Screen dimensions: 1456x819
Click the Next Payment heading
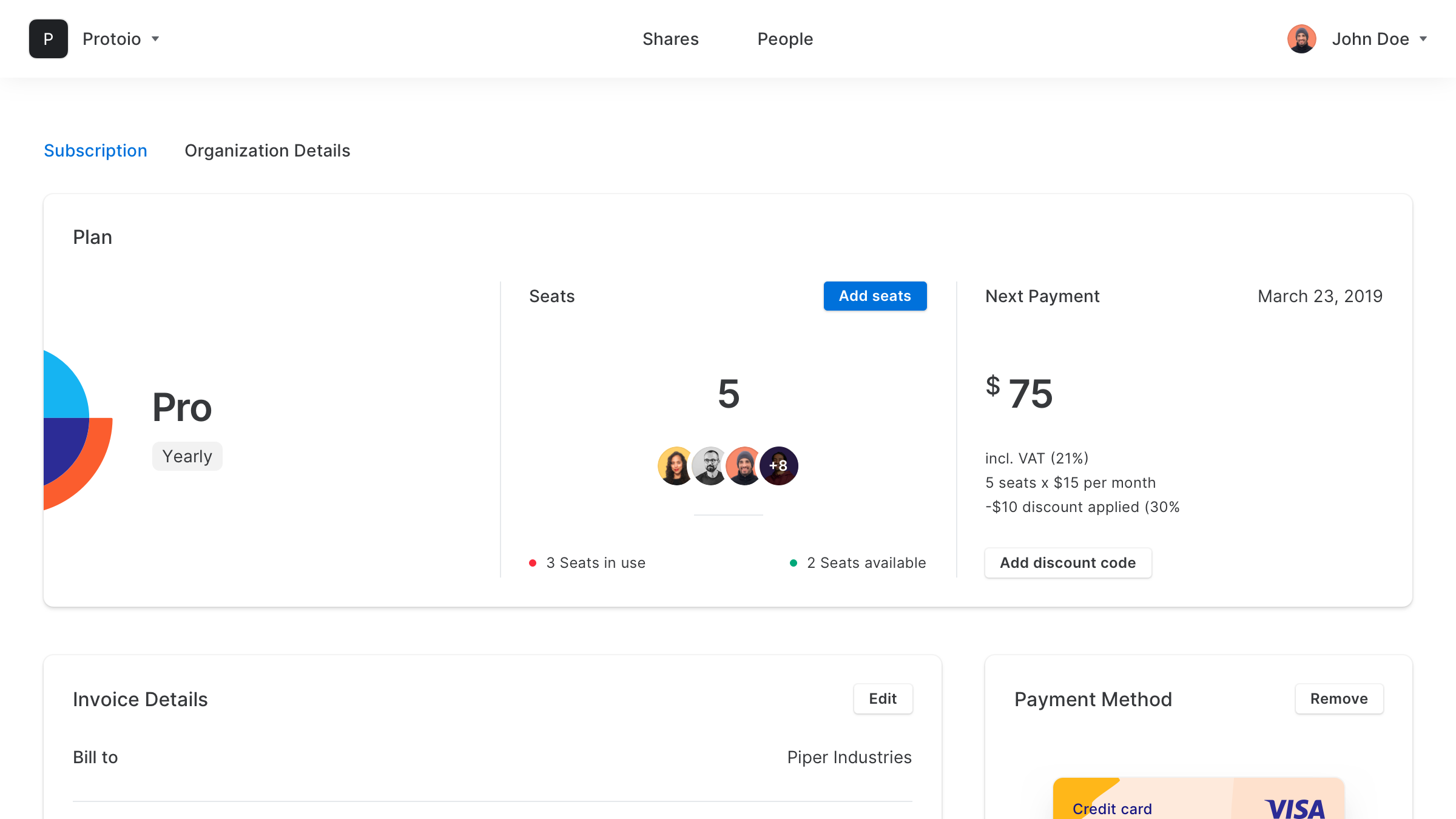point(1042,296)
